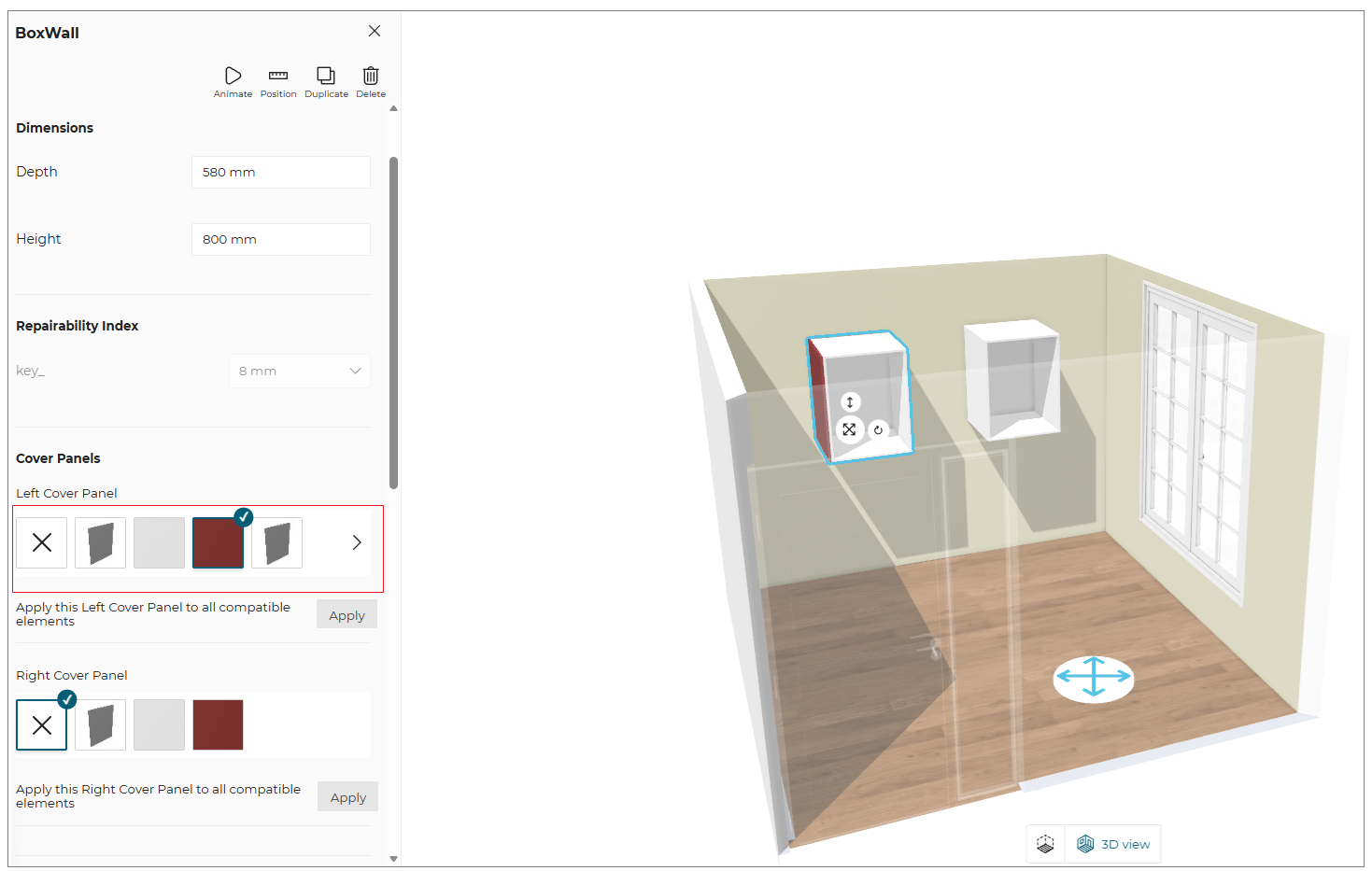Viewport: 1372px width, 871px height.
Task: Click the Depth input field
Action: click(x=281, y=172)
